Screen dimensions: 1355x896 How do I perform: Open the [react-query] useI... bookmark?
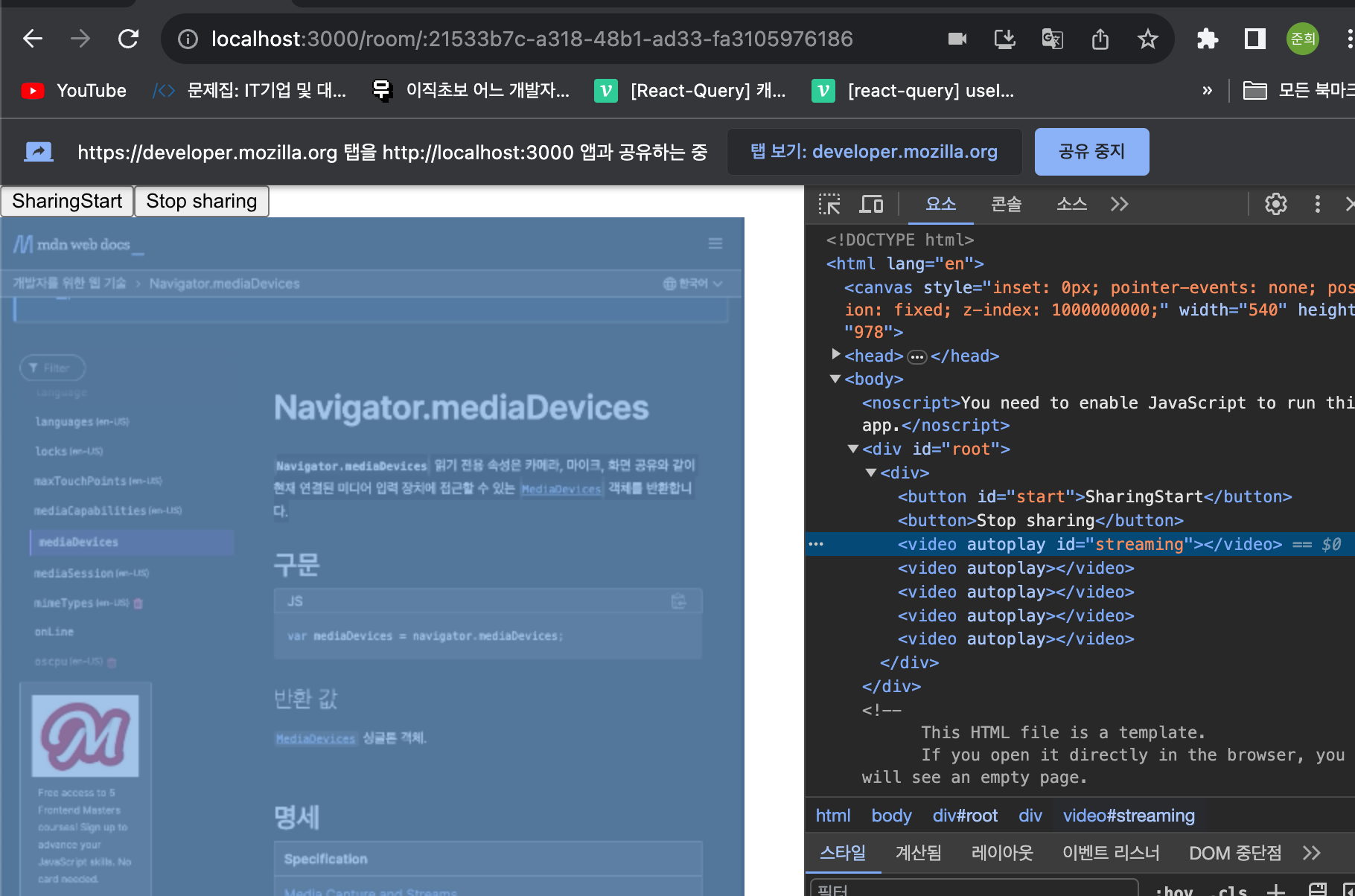913,91
